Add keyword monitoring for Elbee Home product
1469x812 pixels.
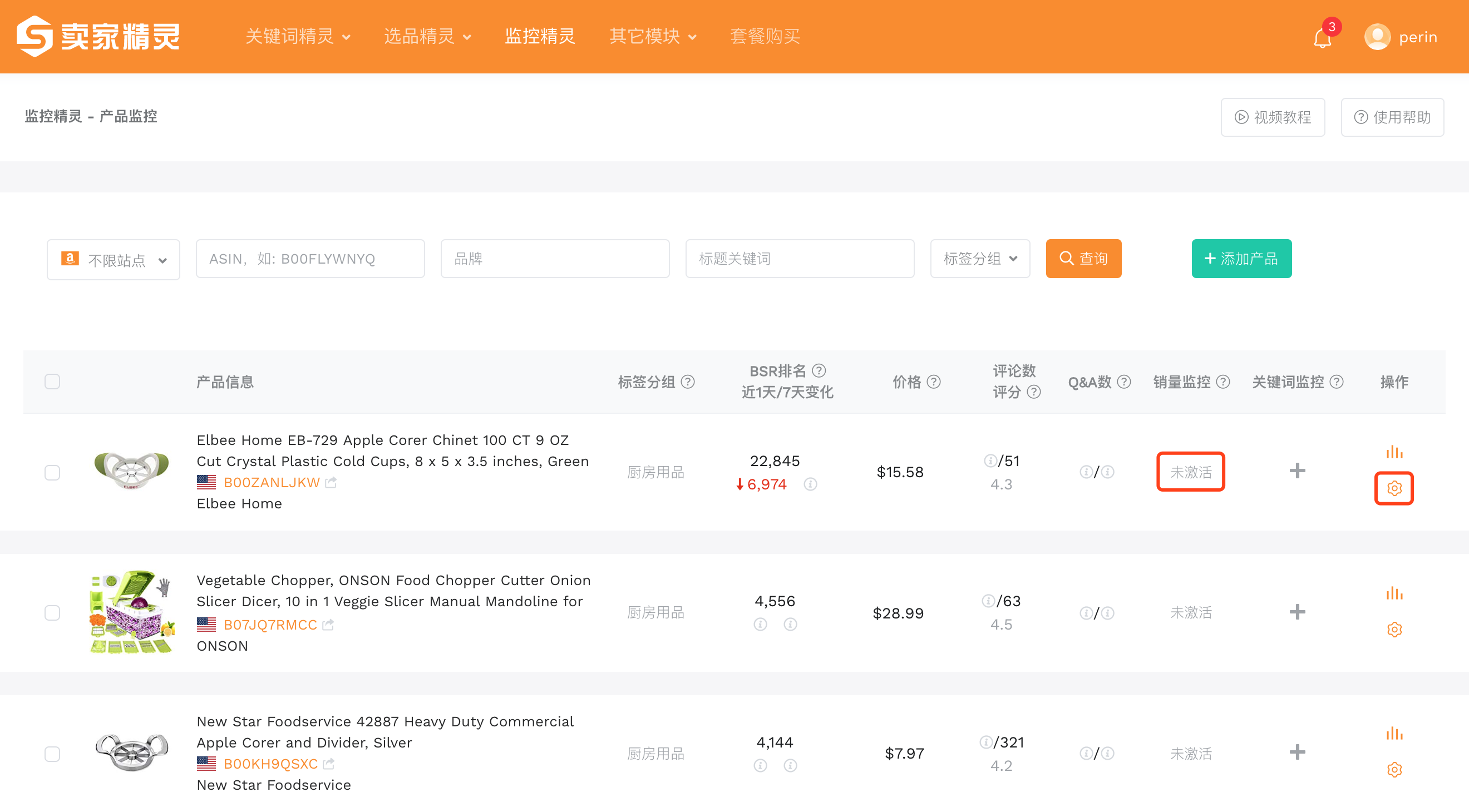coord(1298,471)
